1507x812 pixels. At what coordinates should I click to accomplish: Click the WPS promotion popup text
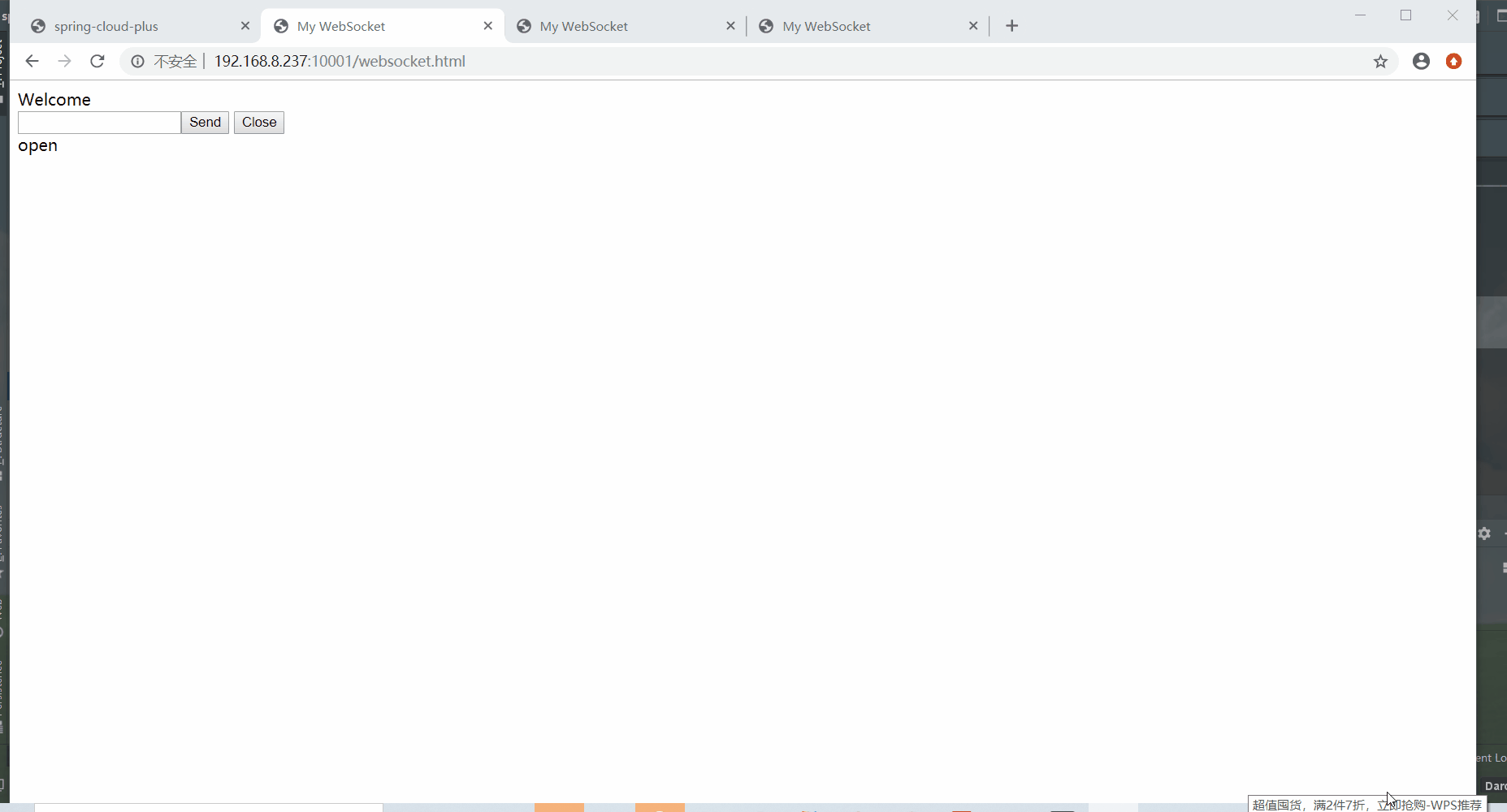1367,805
